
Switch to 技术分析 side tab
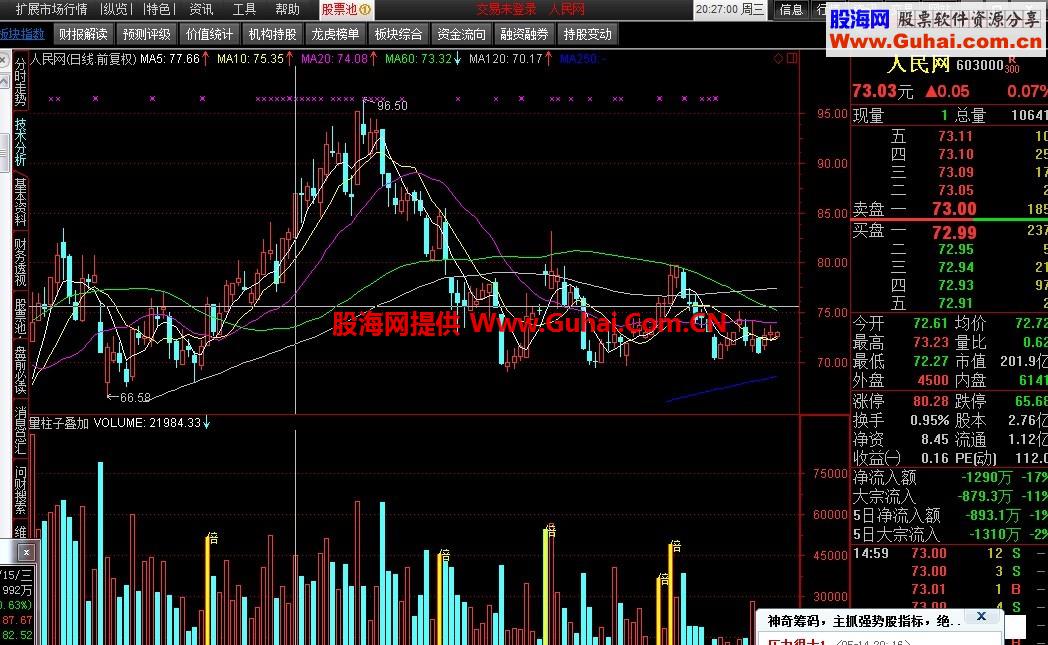pyautogui.click(x=20, y=142)
